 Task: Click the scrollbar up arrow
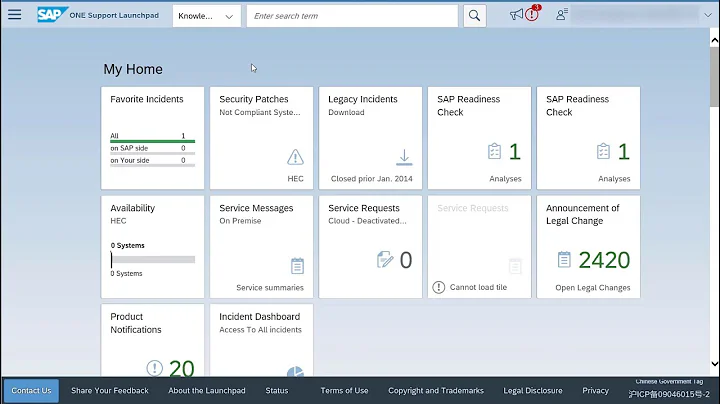click(714, 40)
